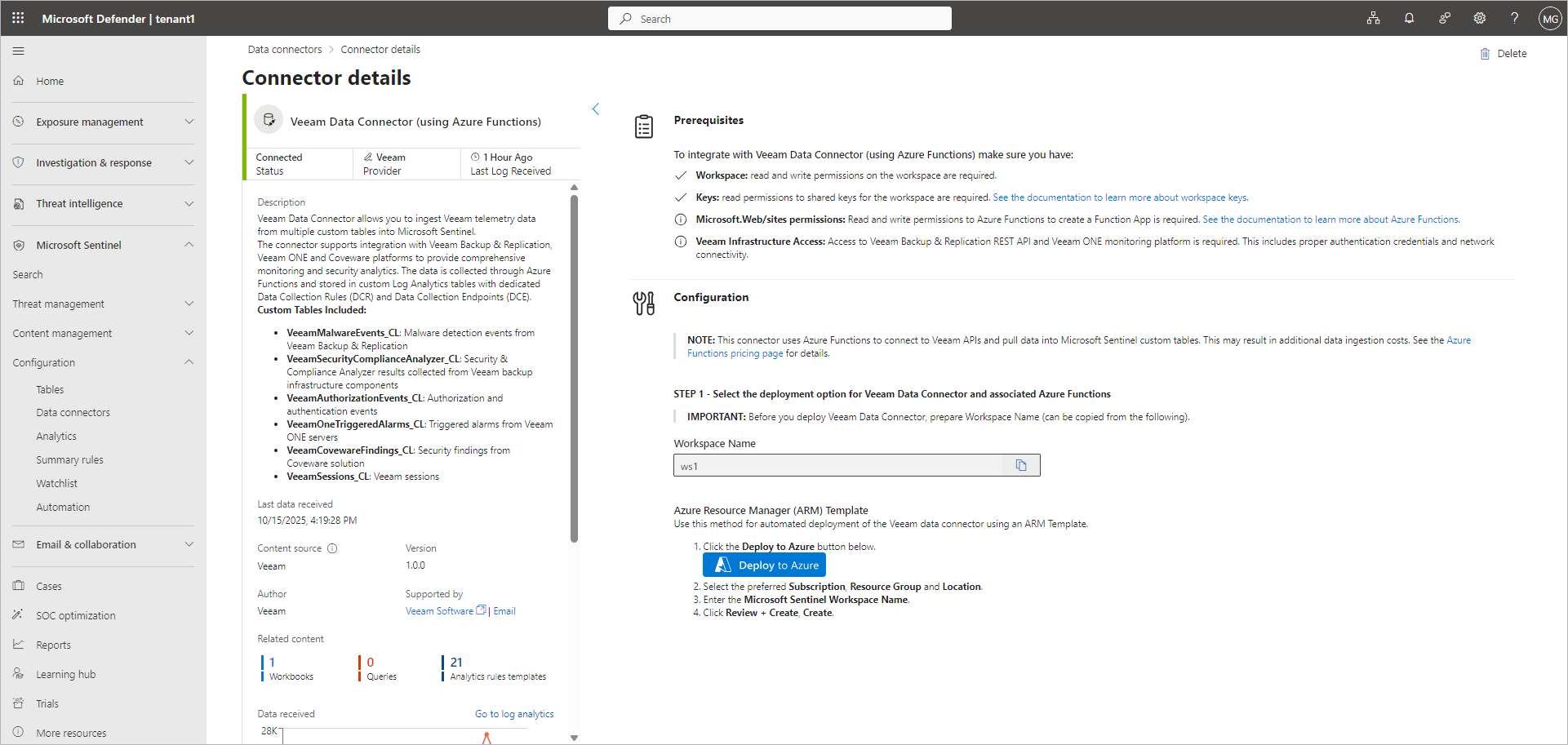
Task: Click the Investigation & response shield icon
Action: (x=19, y=162)
